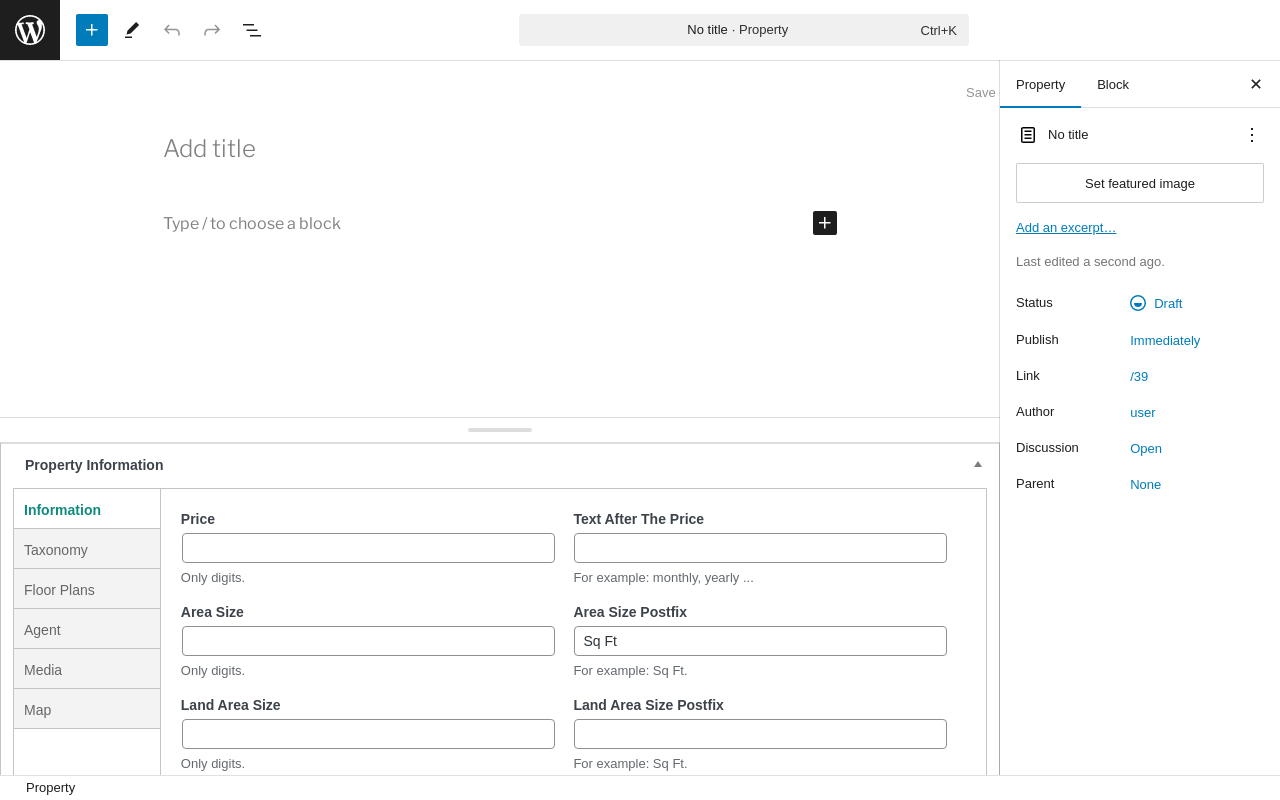Image resolution: width=1280 pixels, height=800 pixels.
Task: Focus the Land Area Size Postfix field
Action: point(760,734)
